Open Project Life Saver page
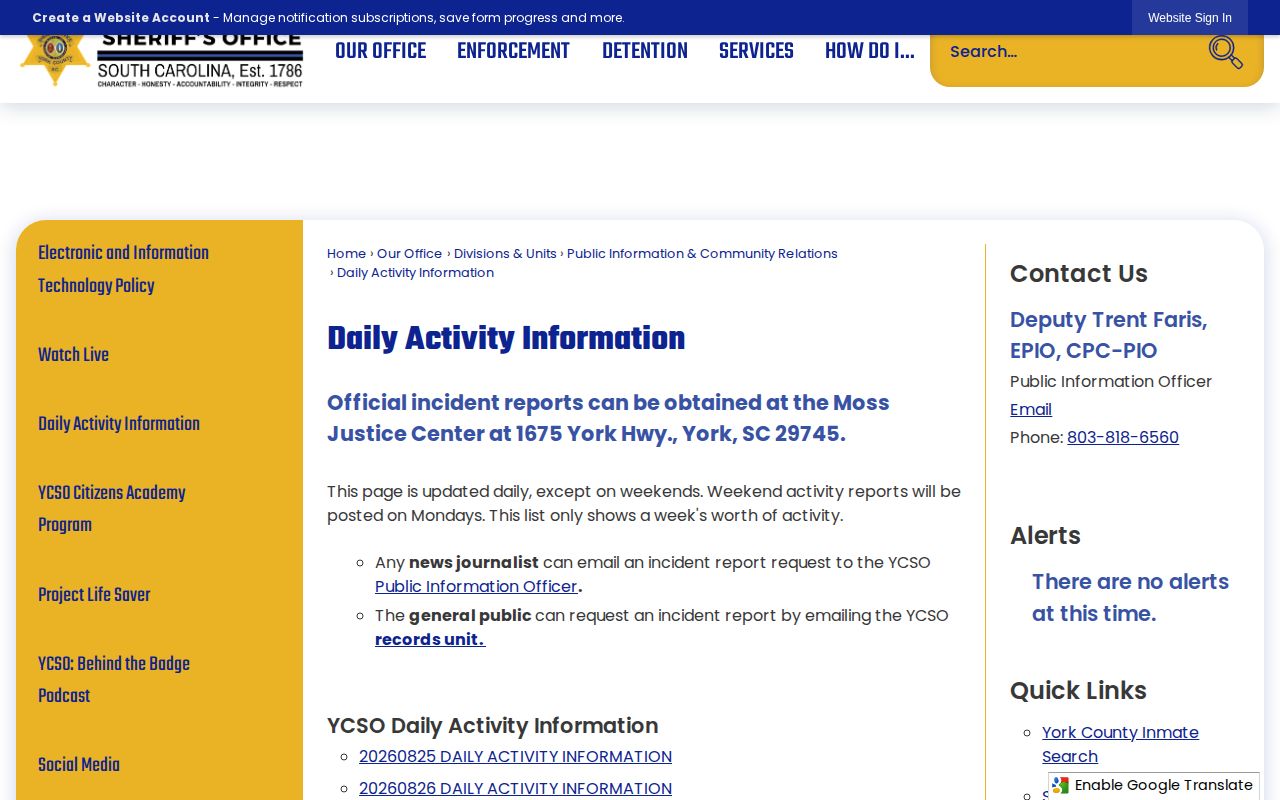 94,596
